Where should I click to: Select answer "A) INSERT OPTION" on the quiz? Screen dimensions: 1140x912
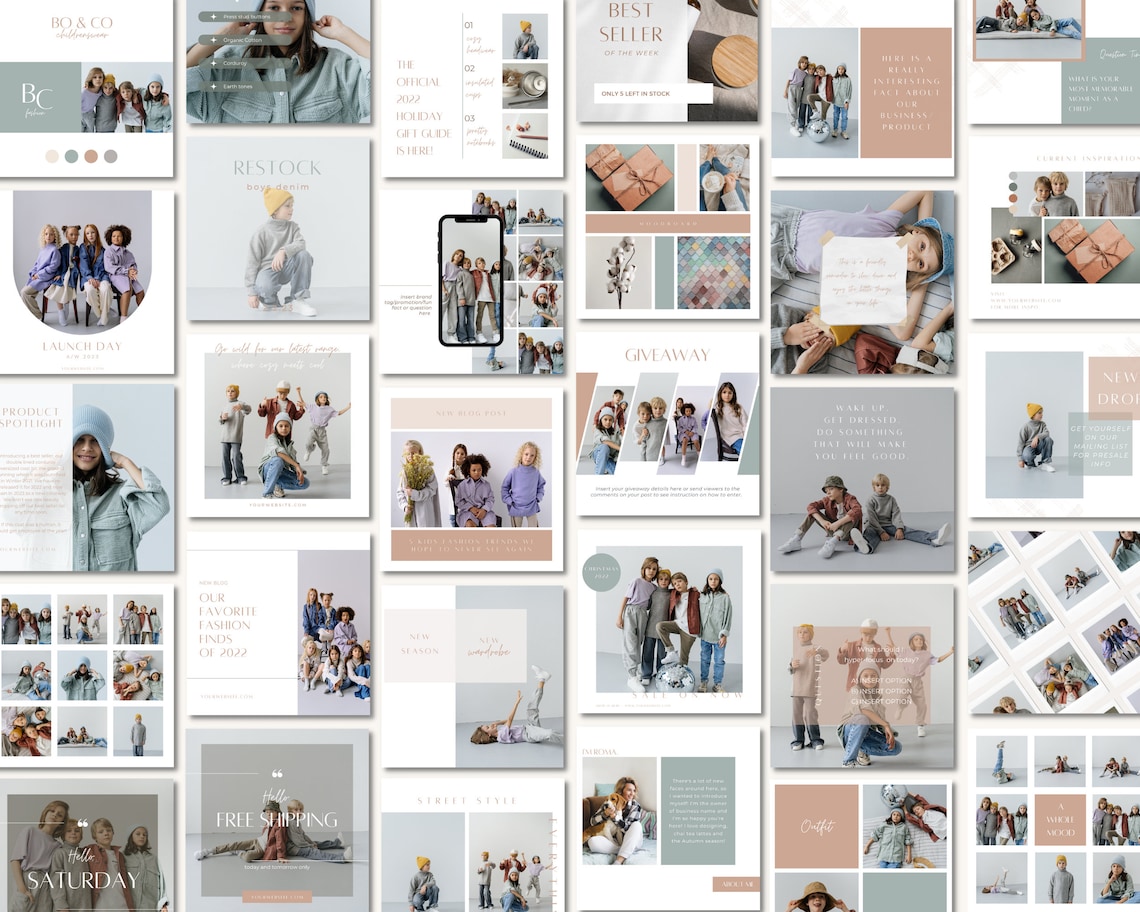pos(881,680)
